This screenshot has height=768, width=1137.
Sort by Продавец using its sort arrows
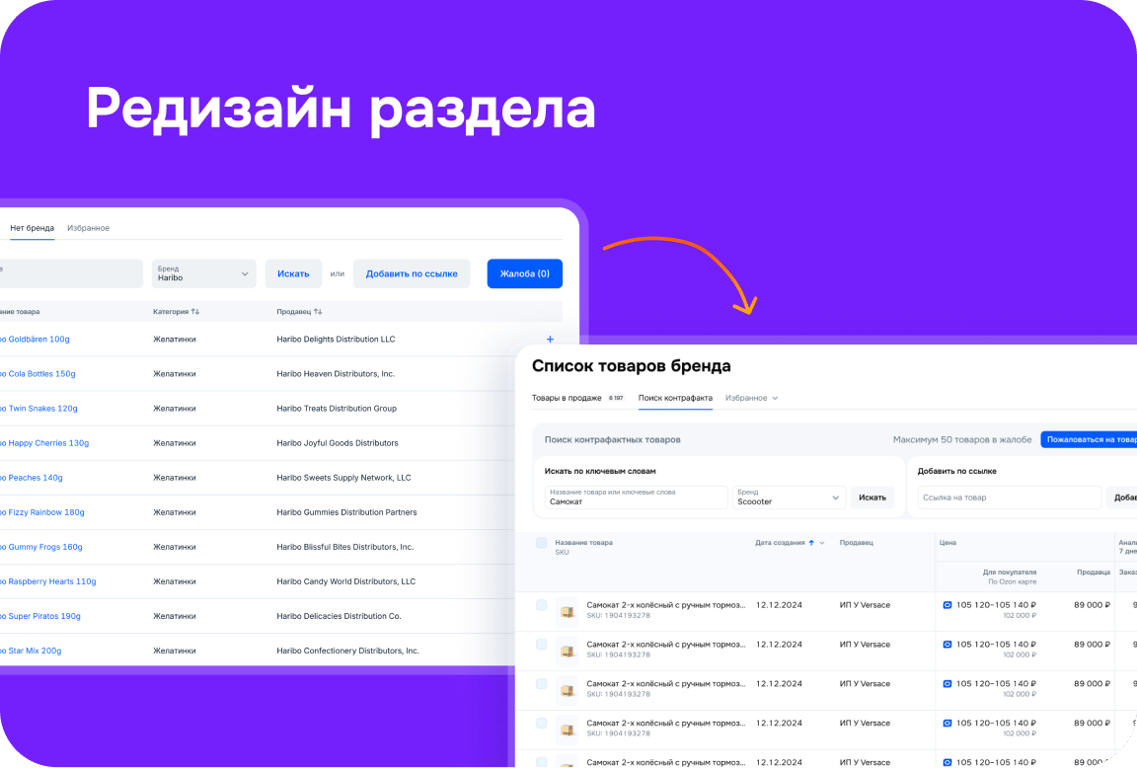318,312
